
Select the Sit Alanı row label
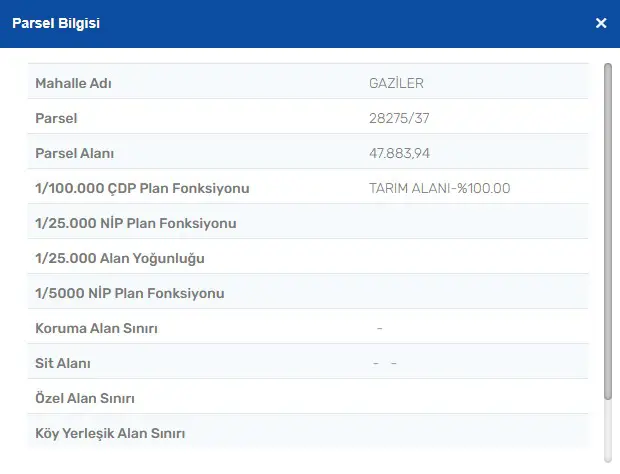click(x=63, y=363)
